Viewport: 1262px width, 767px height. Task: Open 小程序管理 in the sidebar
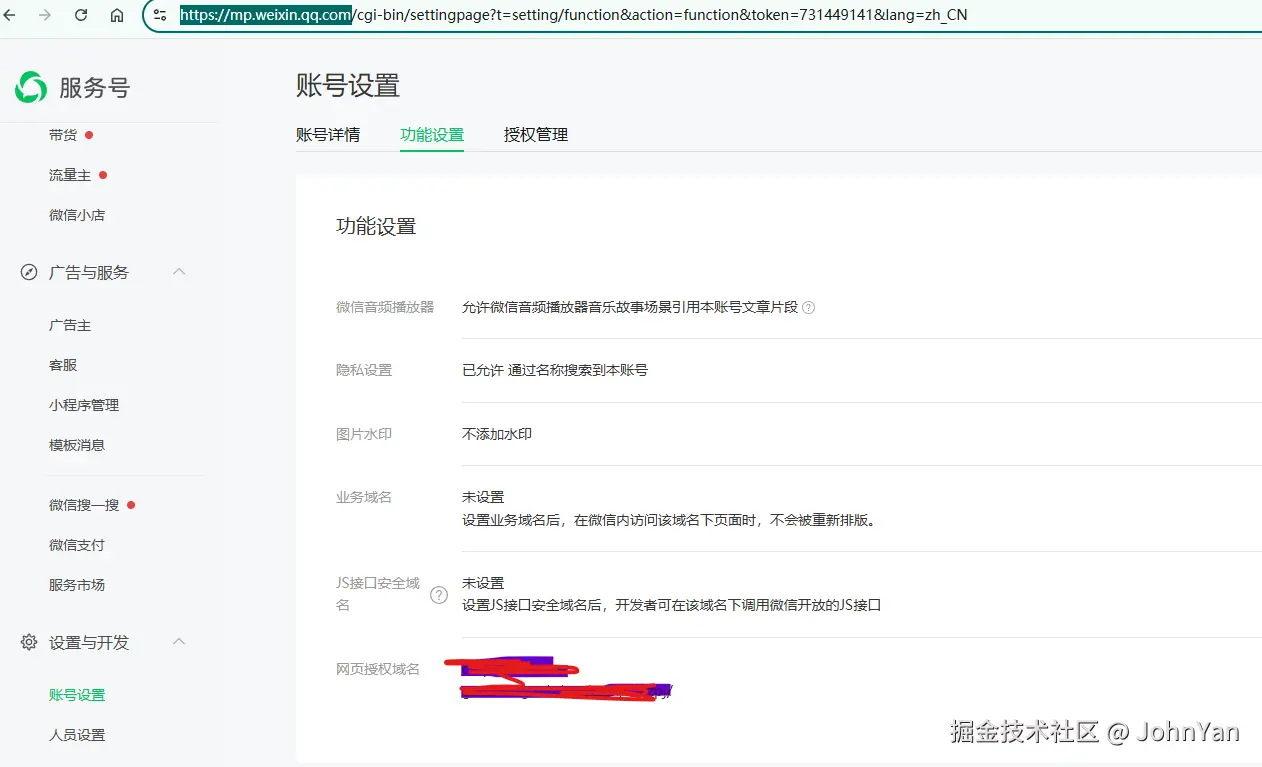point(84,405)
